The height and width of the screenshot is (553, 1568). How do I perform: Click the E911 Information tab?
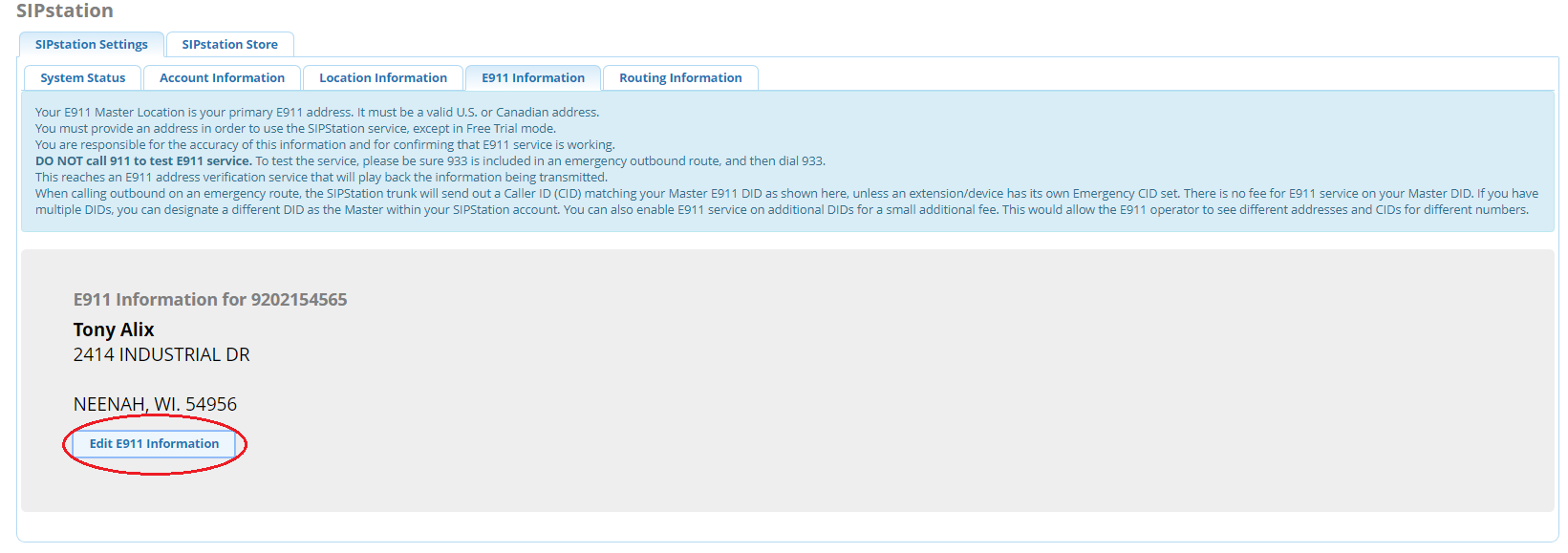coord(532,78)
